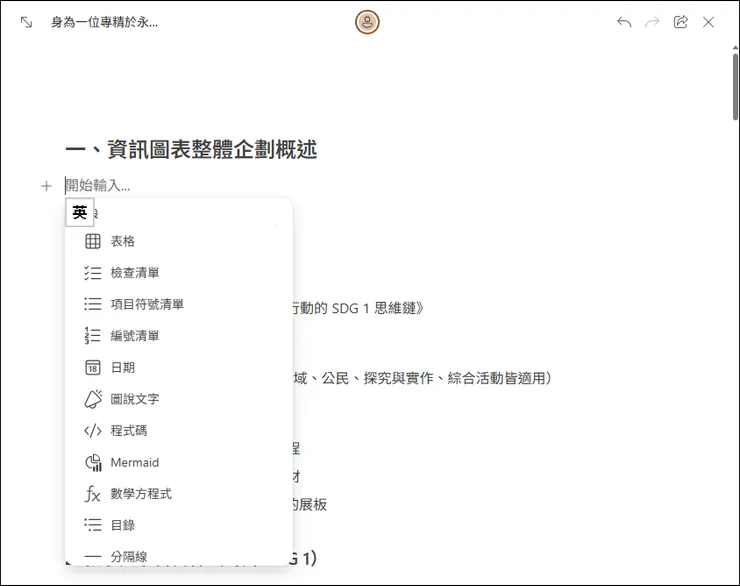Select 編號清單 menu entry
Screen dimensions: 740x586
tap(179, 335)
